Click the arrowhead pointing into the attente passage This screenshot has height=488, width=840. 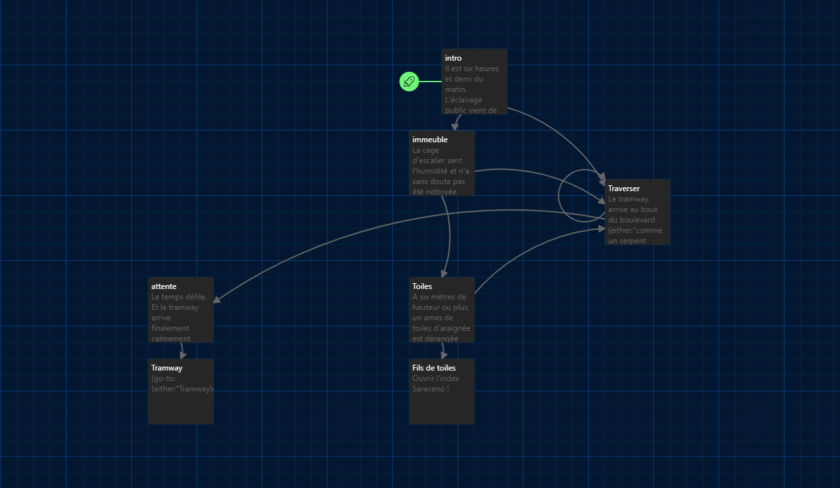coord(218,297)
